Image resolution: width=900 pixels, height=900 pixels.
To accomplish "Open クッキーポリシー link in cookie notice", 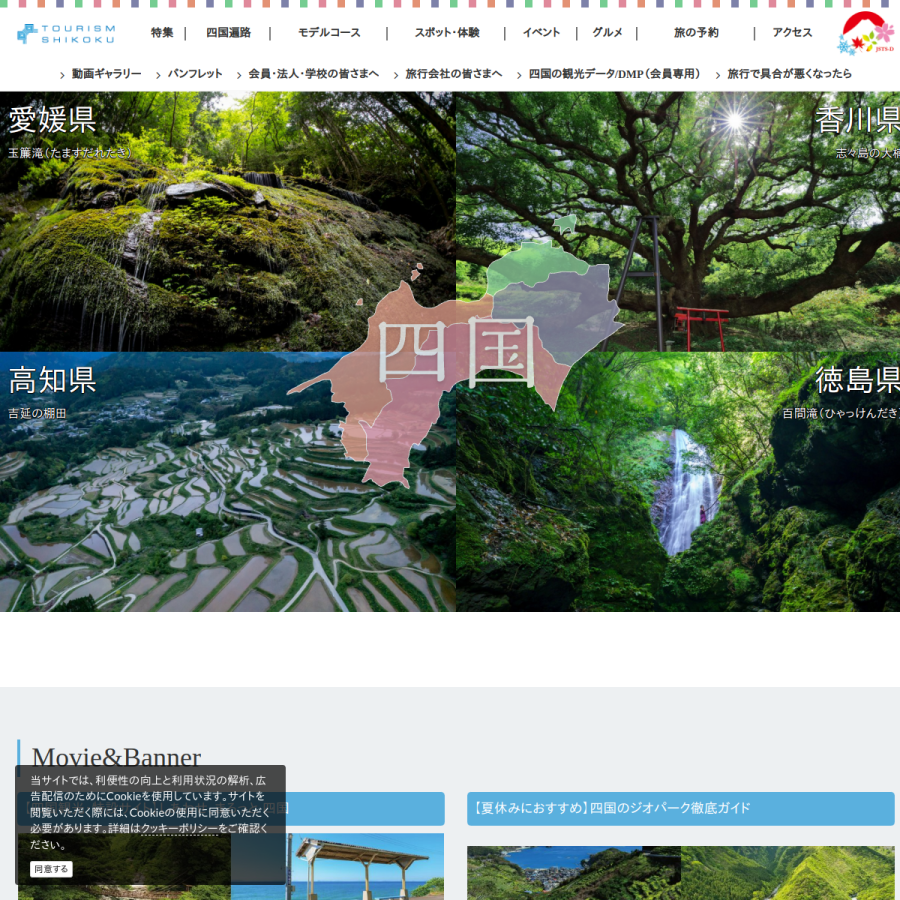I will pyautogui.click(x=180, y=828).
